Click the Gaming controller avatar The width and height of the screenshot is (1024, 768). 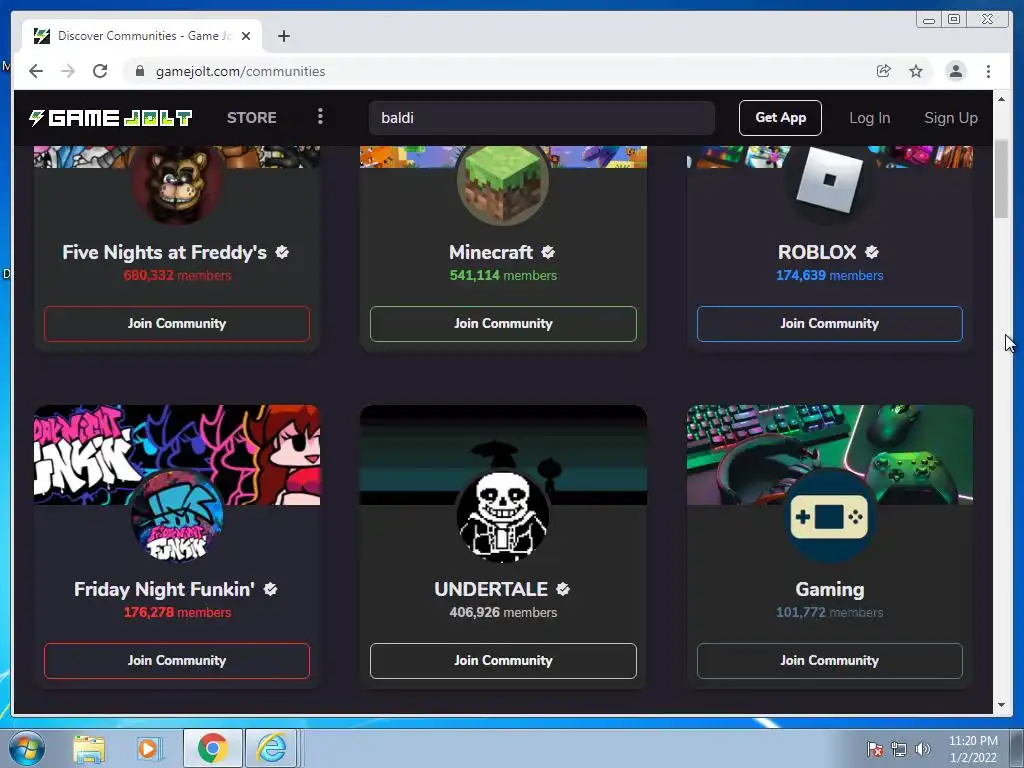tap(829, 517)
